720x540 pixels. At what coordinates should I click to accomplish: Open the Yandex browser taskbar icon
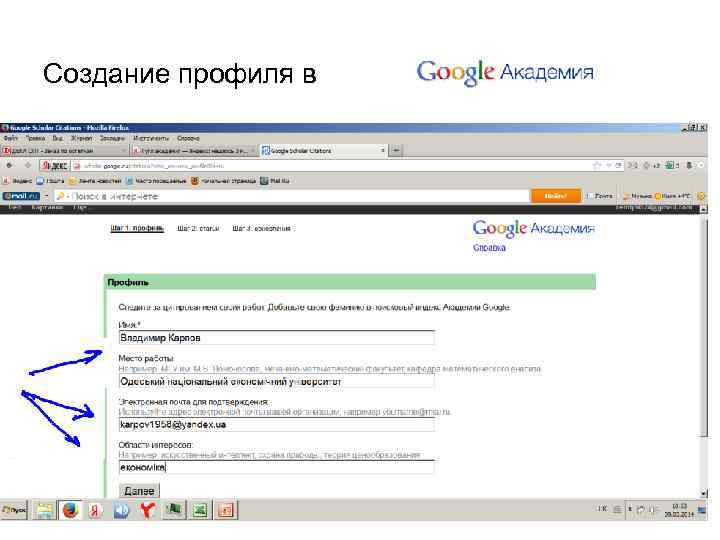(x=96, y=510)
